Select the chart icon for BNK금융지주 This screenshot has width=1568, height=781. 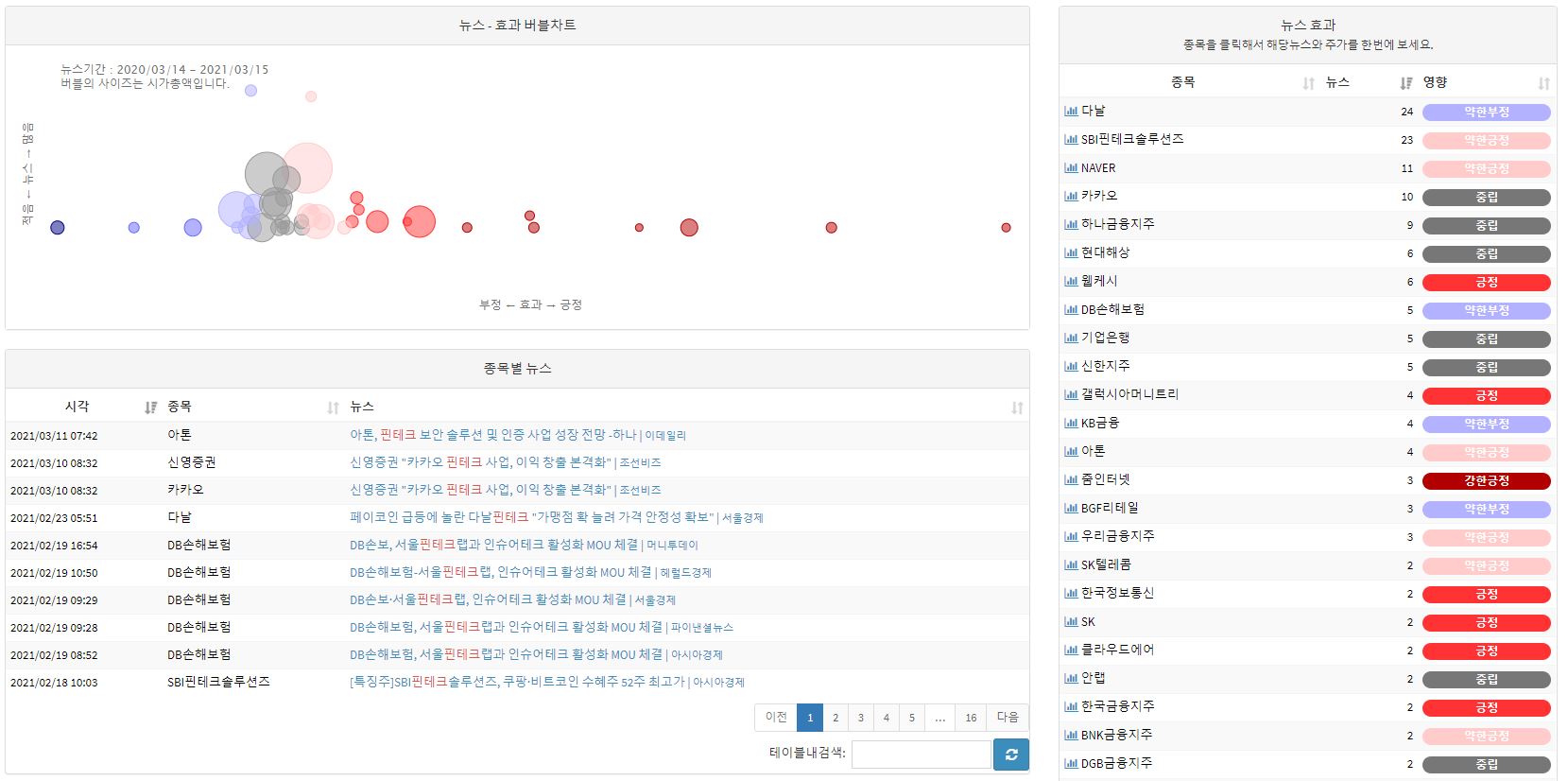point(1071,736)
